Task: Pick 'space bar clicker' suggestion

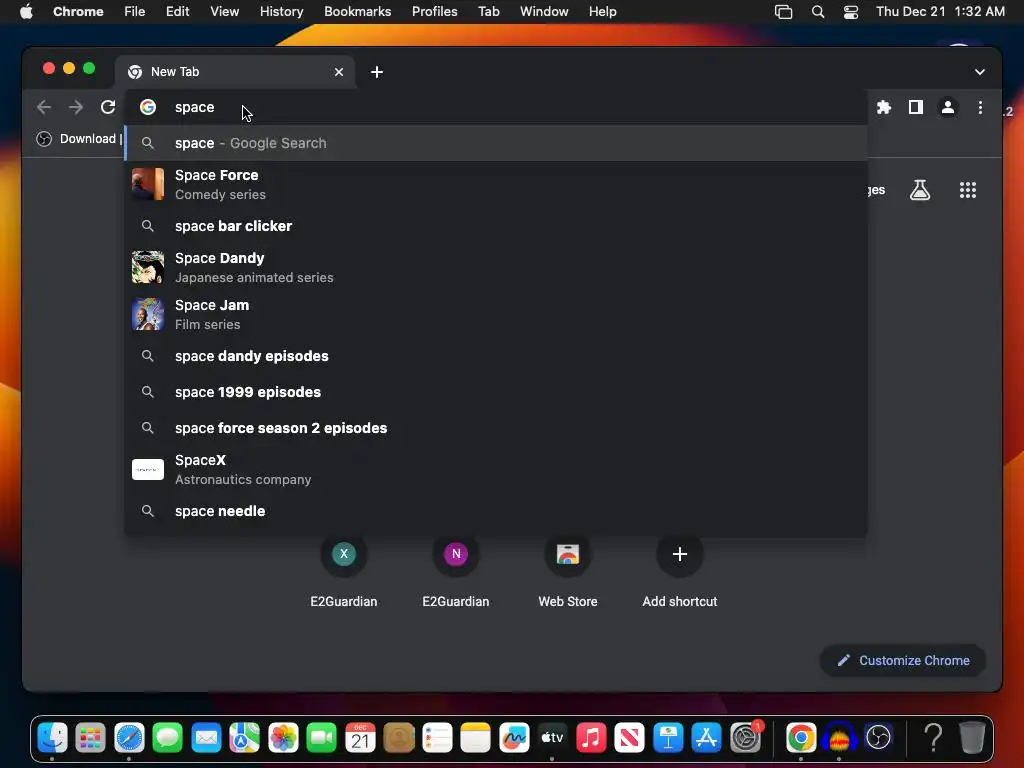Action: click(496, 226)
